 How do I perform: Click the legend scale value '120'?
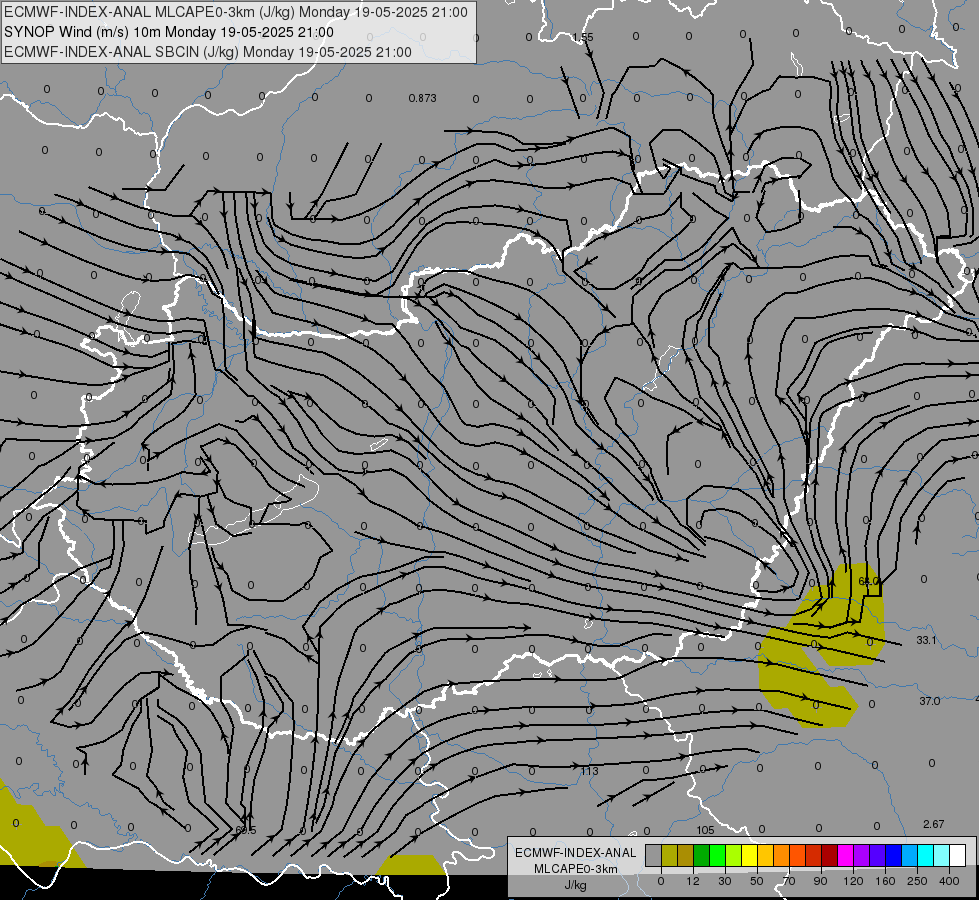[853, 881]
